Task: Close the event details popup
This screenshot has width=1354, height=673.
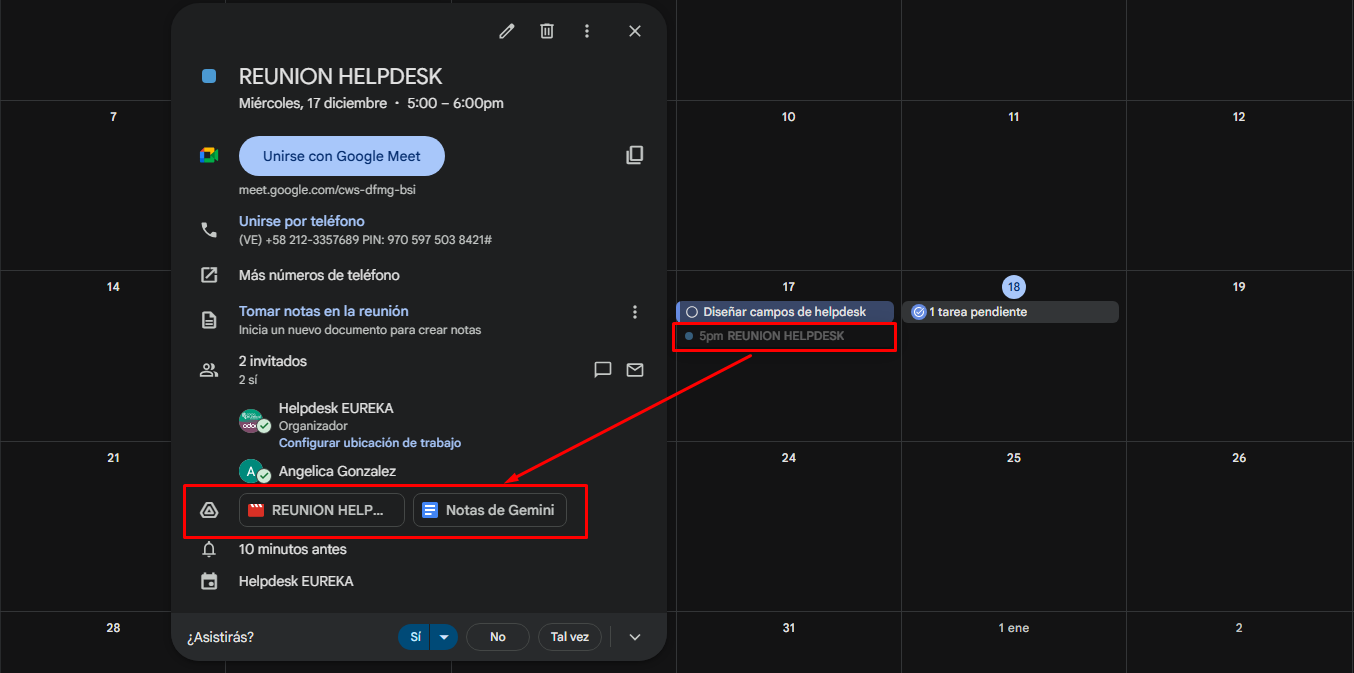Action: (635, 31)
